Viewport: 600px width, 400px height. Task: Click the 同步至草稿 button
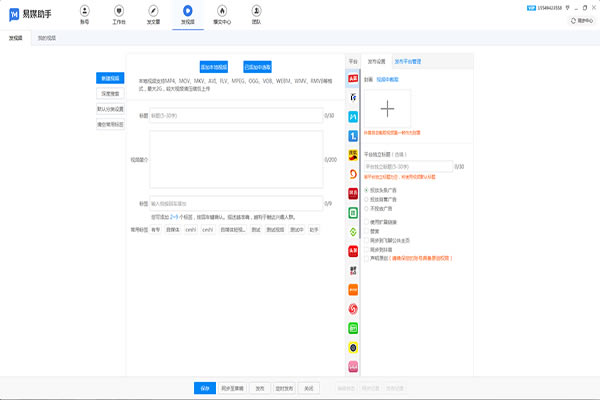tap(233, 388)
